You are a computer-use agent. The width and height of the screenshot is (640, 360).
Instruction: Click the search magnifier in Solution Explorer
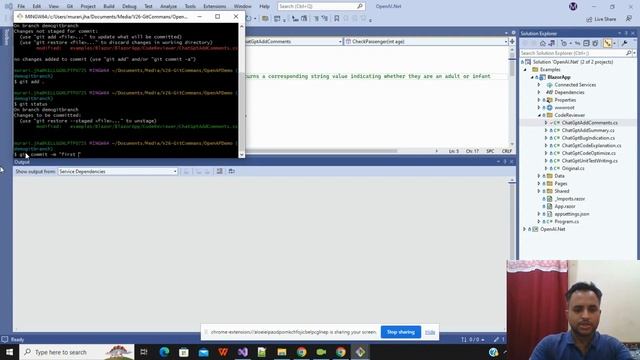click(629, 53)
